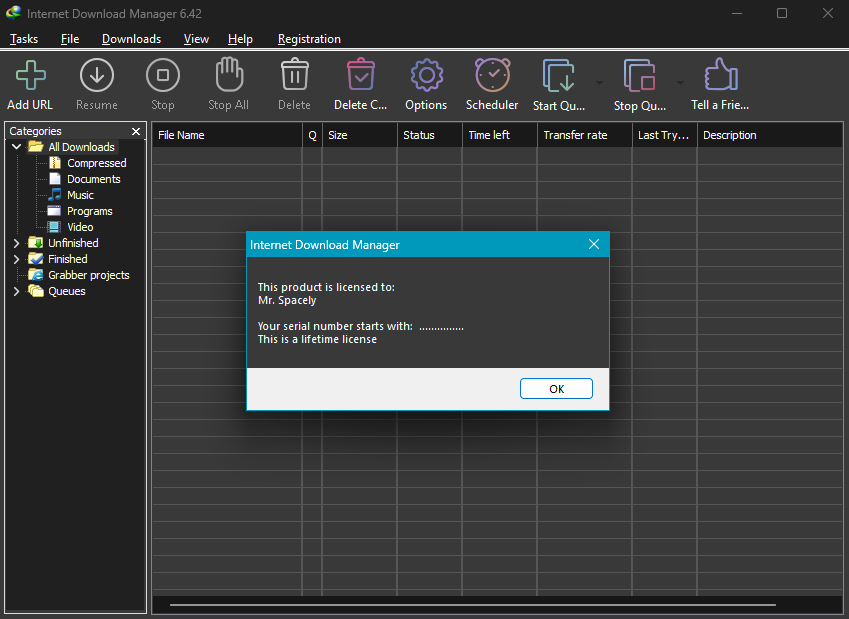
Task: Click the Resume download icon
Action: (x=97, y=75)
